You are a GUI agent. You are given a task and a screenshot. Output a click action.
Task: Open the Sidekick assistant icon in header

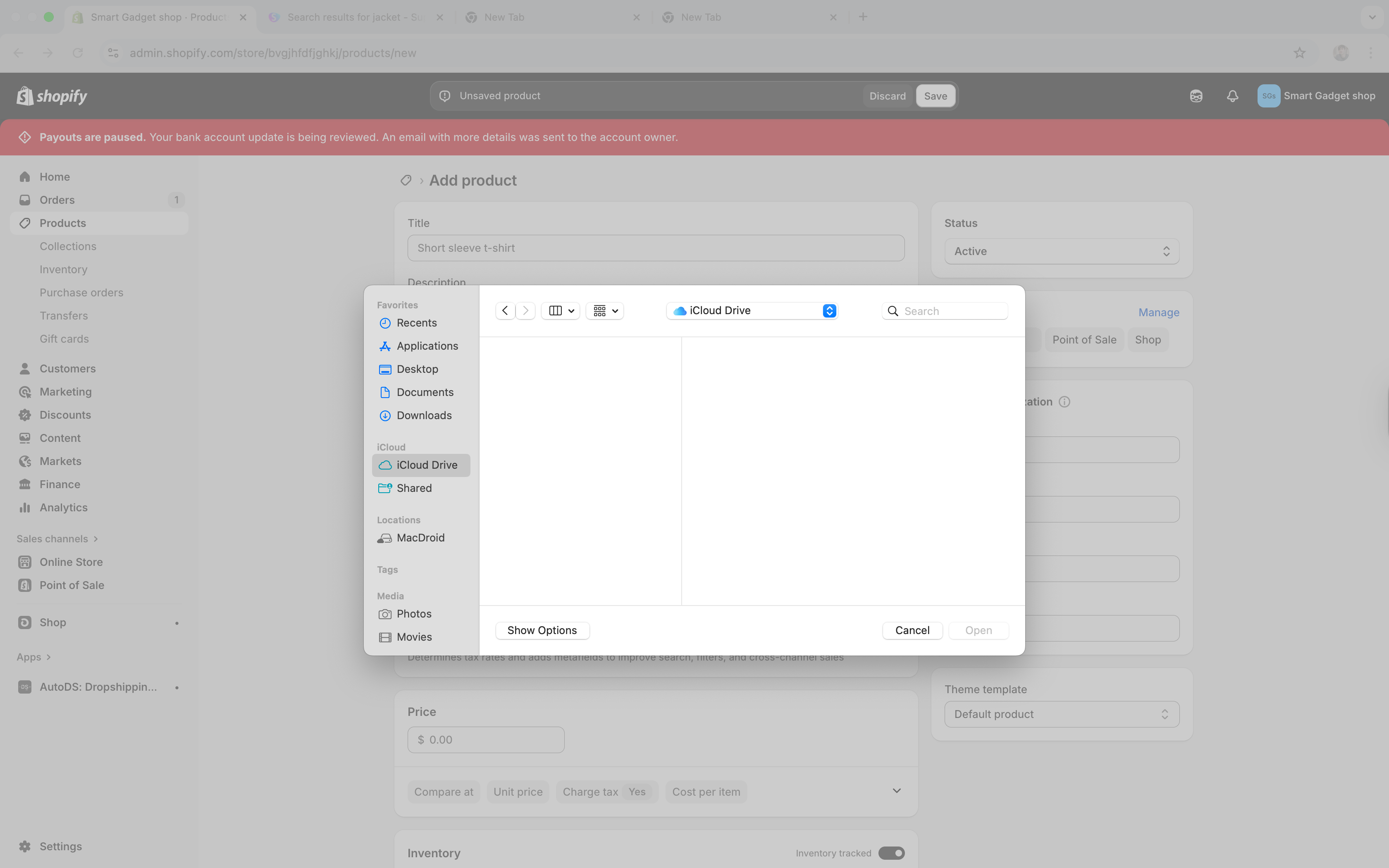[x=1196, y=96]
